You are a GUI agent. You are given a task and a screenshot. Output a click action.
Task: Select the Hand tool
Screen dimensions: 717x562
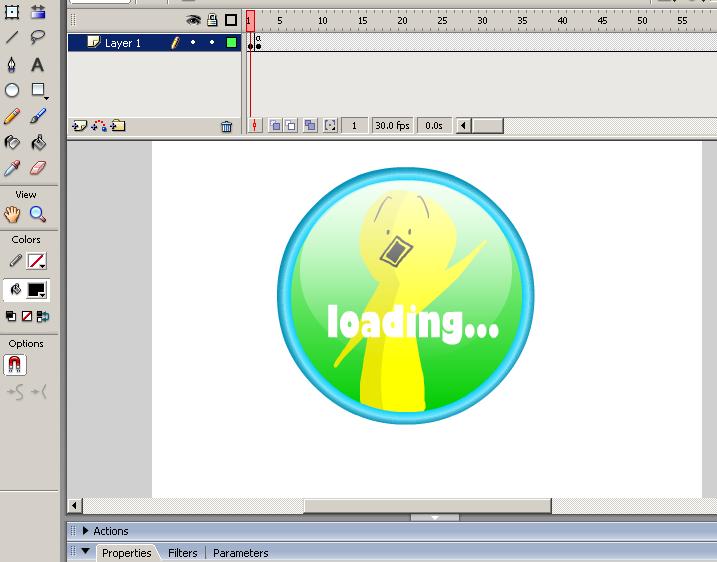click(12, 214)
